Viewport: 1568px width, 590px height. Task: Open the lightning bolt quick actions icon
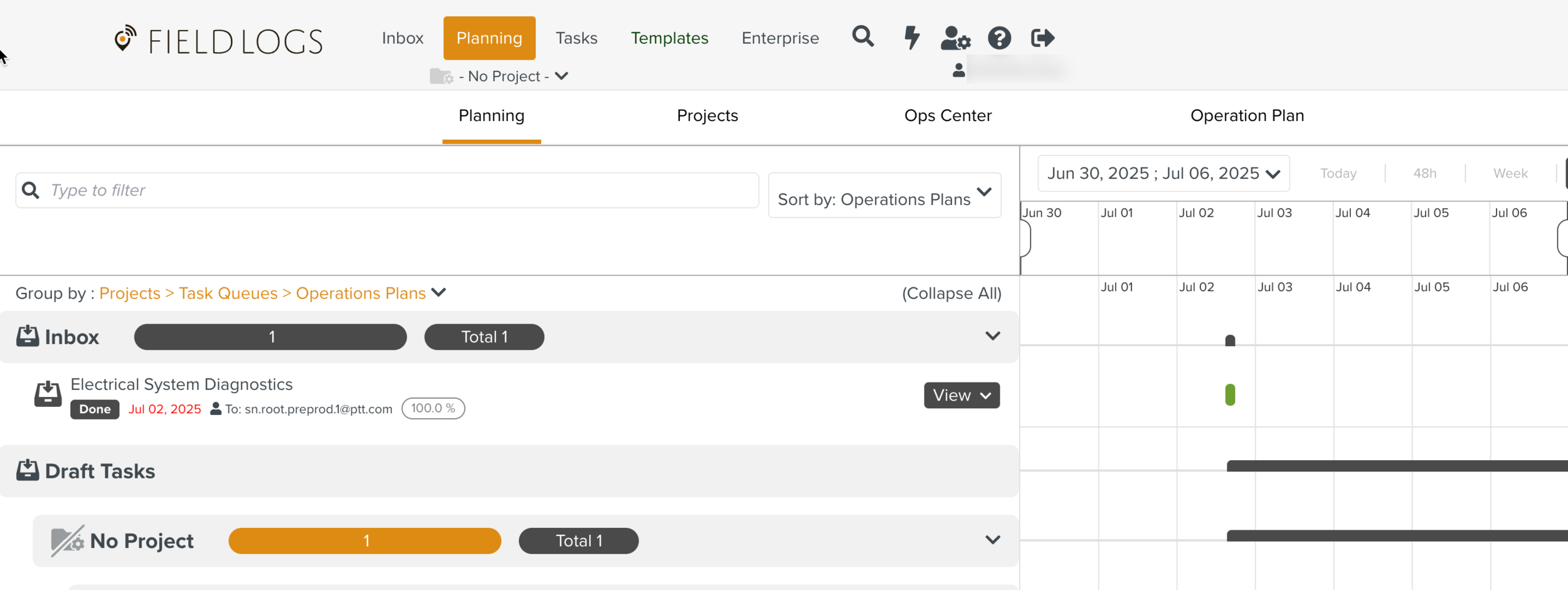click(911, 38)
